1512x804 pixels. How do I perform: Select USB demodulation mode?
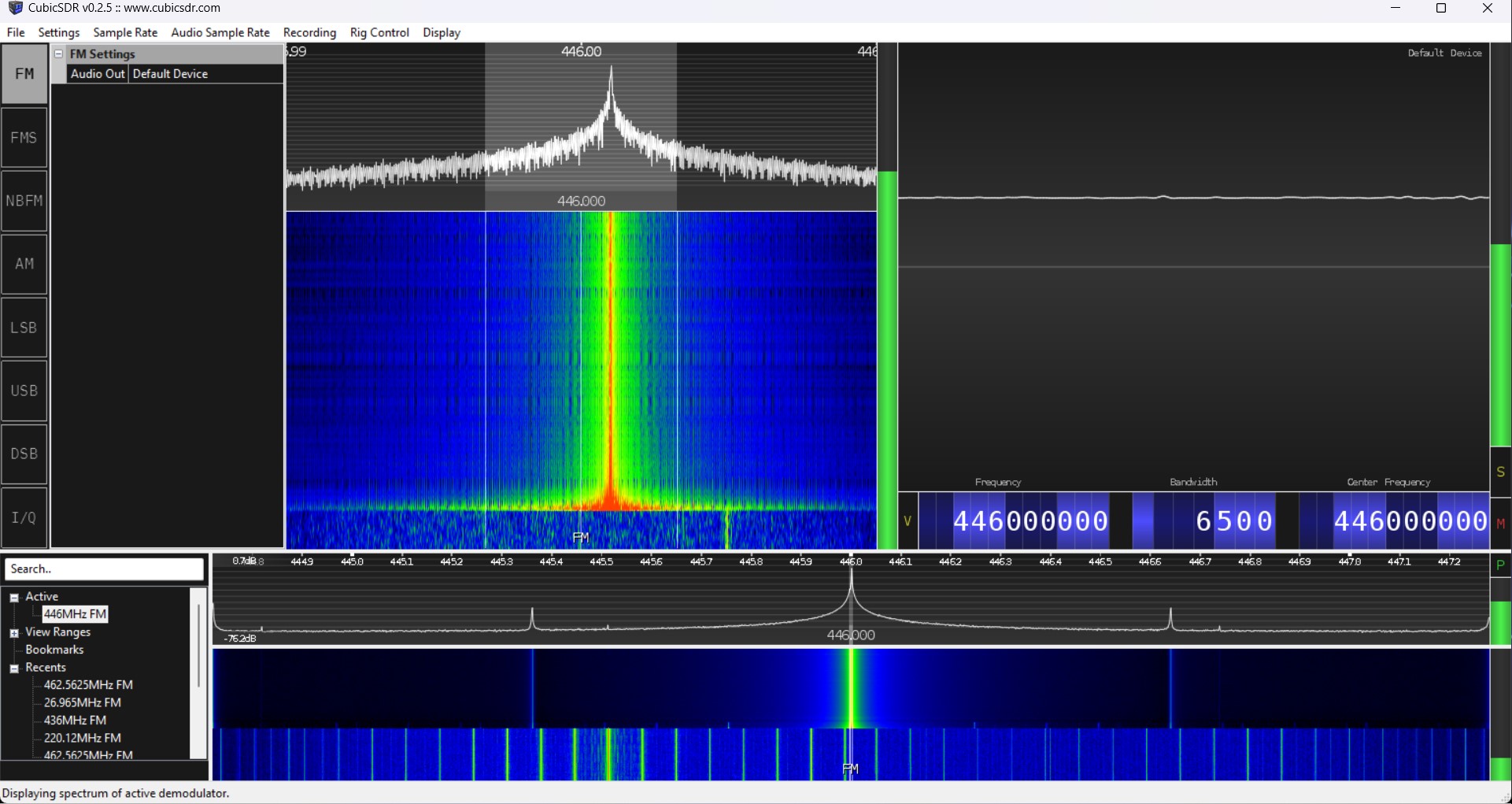pos(24,391)
